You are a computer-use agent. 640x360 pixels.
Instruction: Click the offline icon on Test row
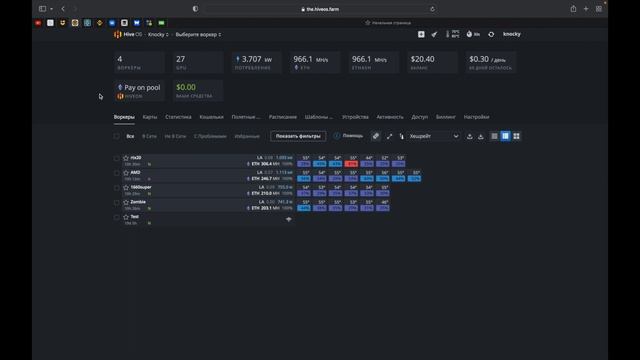coord(289,219)
